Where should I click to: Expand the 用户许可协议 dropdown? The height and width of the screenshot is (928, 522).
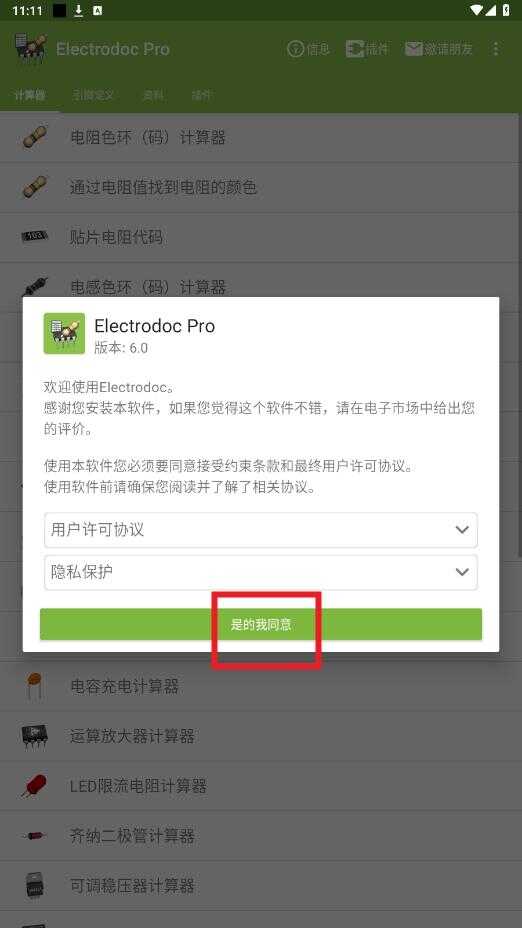pos(261,530)
